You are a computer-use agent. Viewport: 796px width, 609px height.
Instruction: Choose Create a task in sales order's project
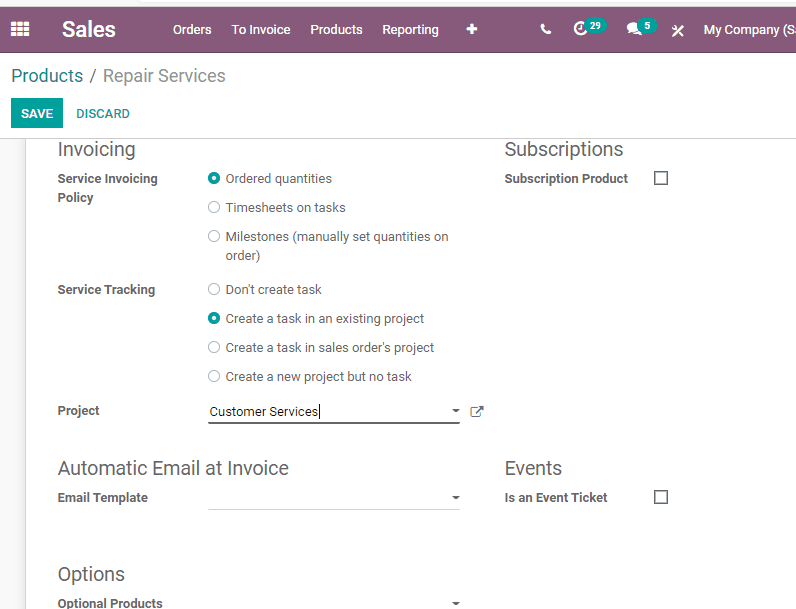point(214,347)
